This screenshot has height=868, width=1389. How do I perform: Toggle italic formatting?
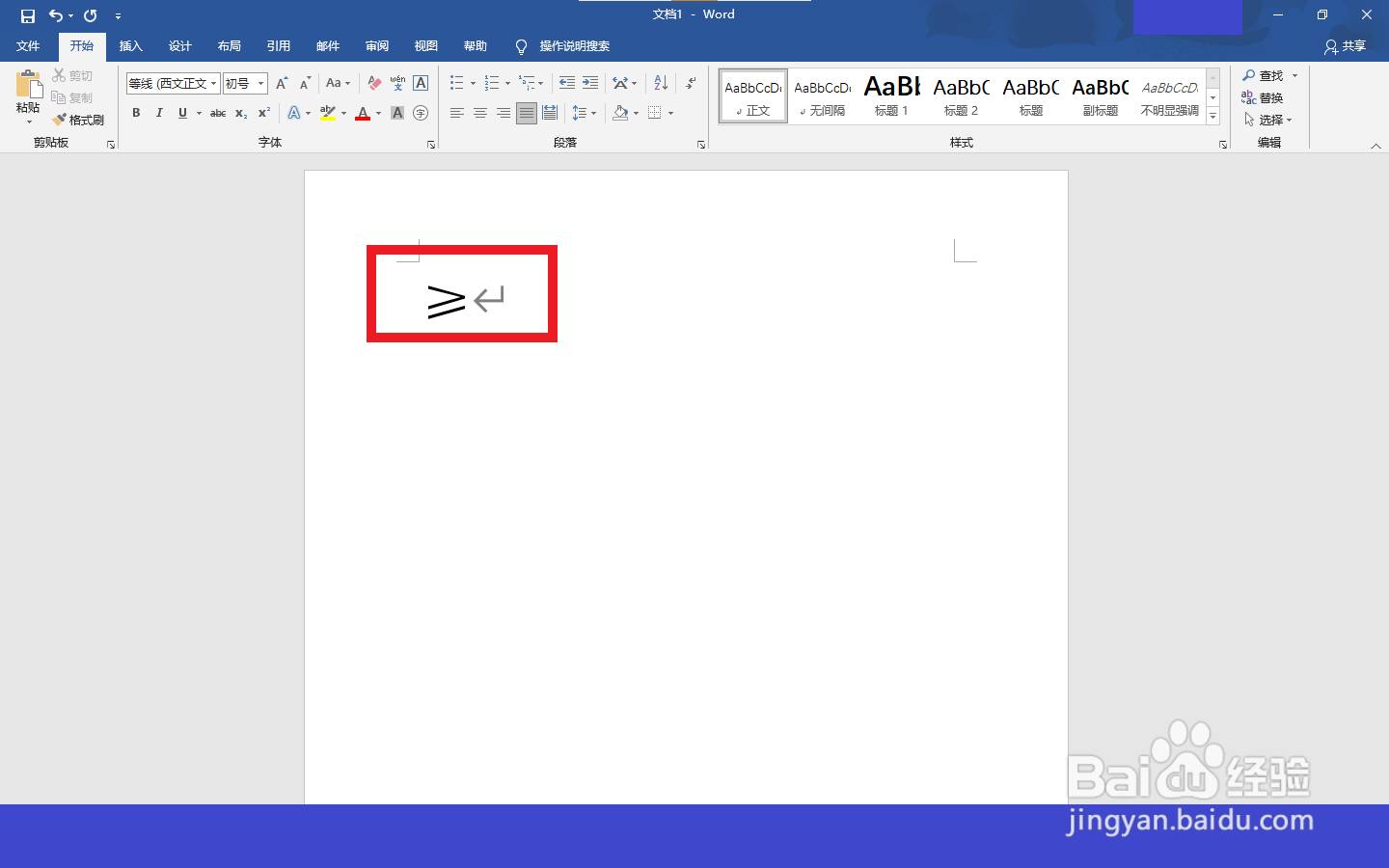coord(159,113)
